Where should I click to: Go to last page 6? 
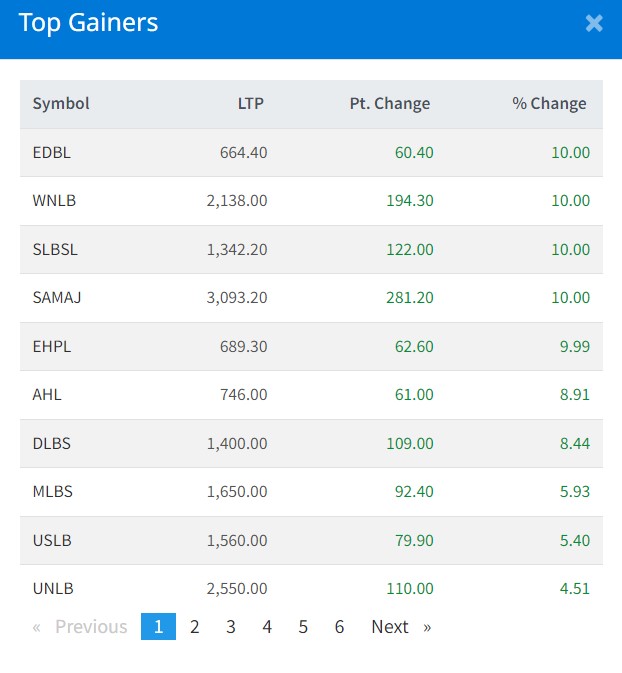click(340, 627)
